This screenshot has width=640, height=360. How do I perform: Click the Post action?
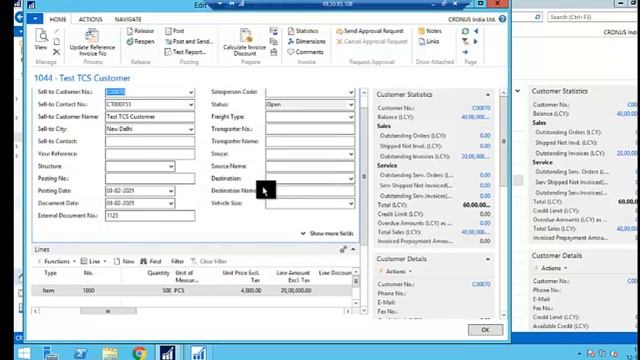point(175,31)
